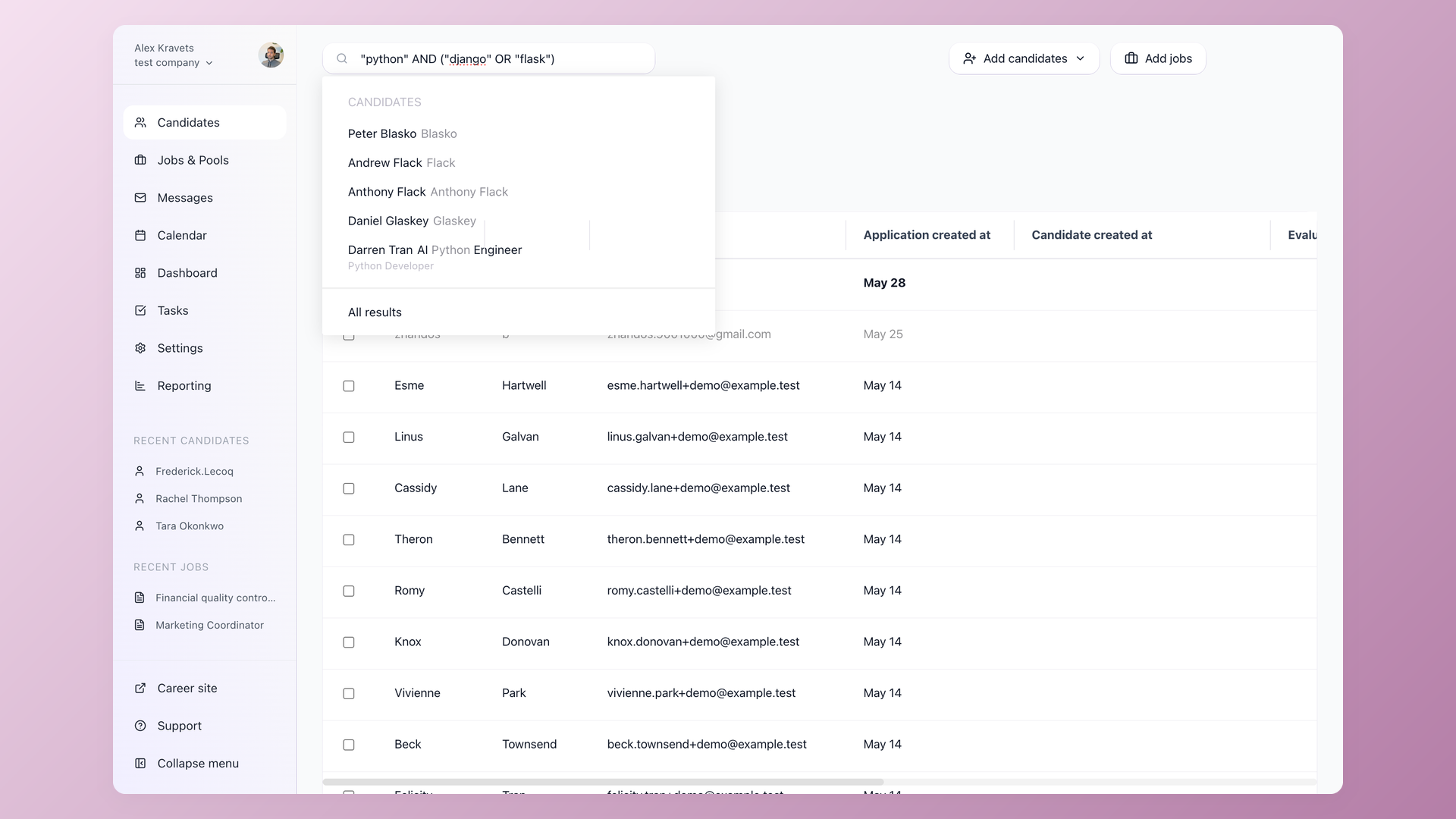Click esme.hartwell+demo@example.test email cell
The width and height of the screenshot is (1456, 819).
tap(703, 385)
